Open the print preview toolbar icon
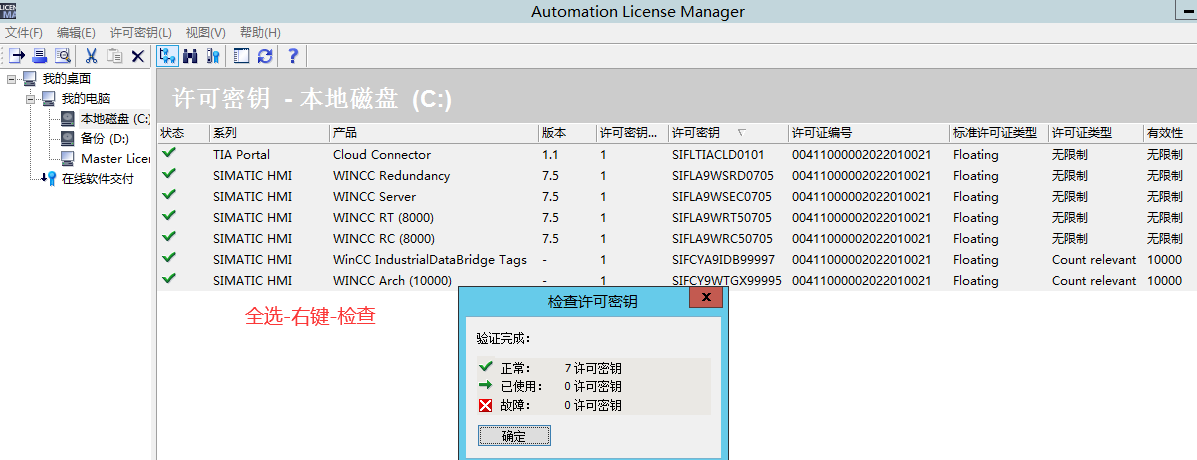1197x460 pixels. click(x=63, y=56)
